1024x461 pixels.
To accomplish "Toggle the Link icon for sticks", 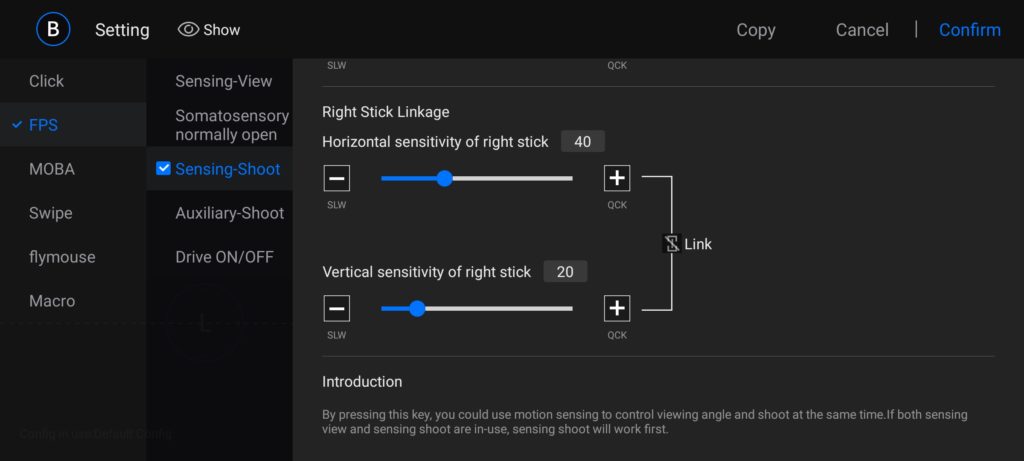I will pyautogui.click(x=672, y=244).
